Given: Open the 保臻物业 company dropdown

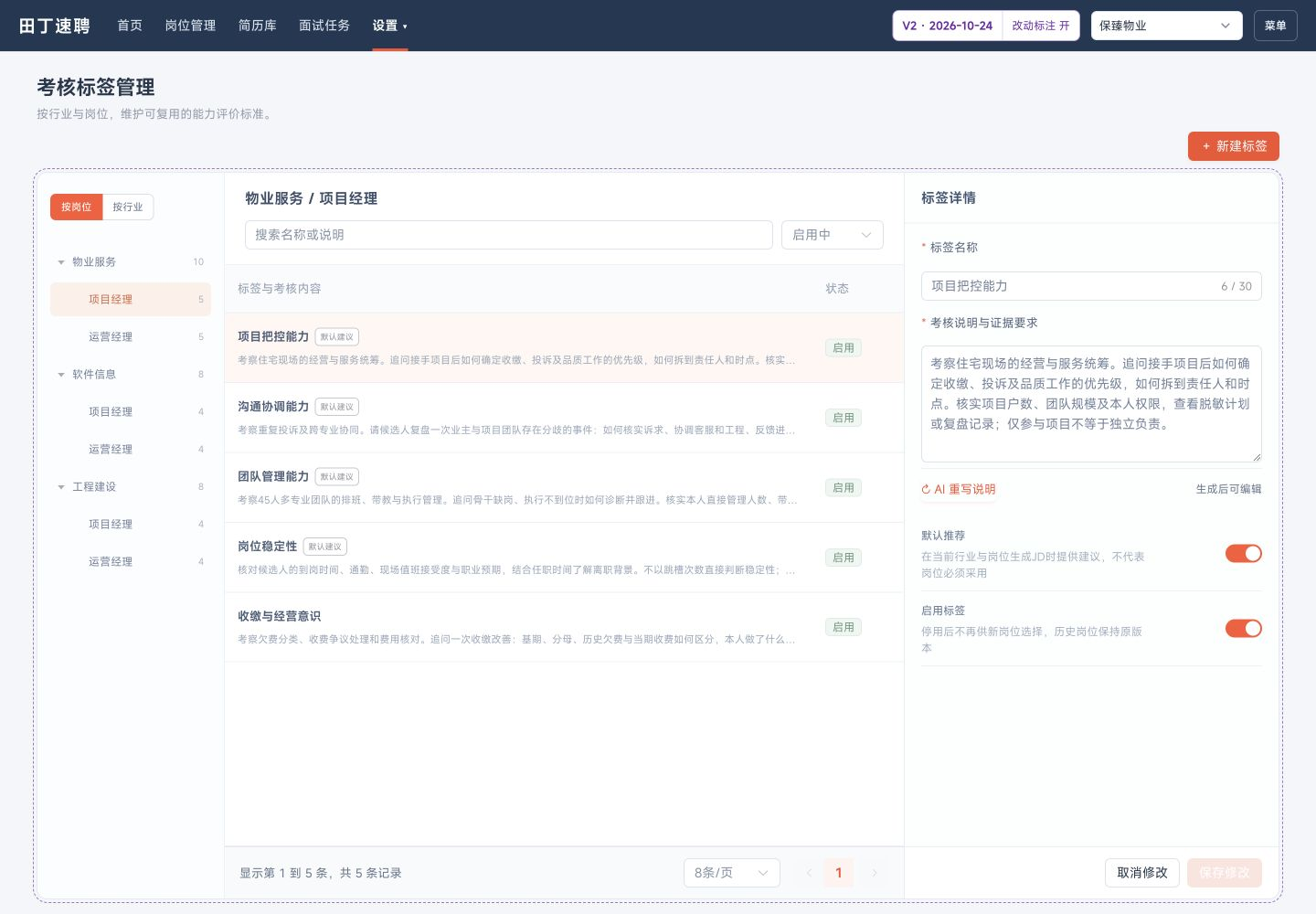Looking at the screenshot, I should point(1166,26).
